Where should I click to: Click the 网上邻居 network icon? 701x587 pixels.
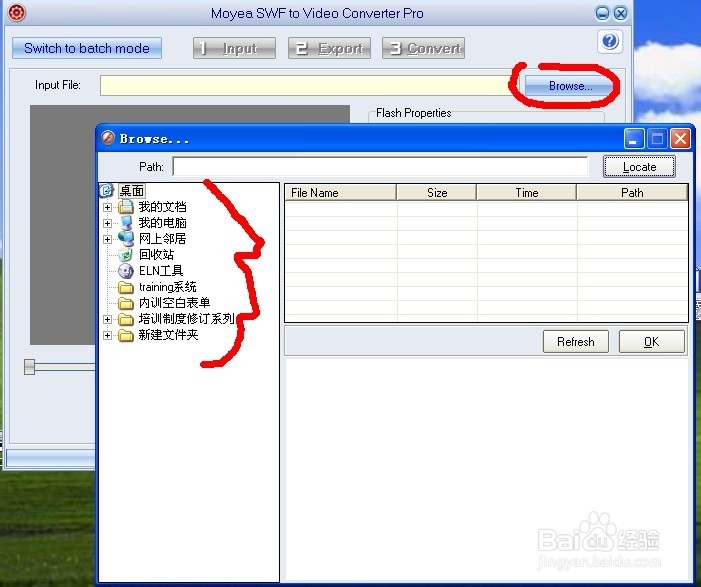point(126,239)
